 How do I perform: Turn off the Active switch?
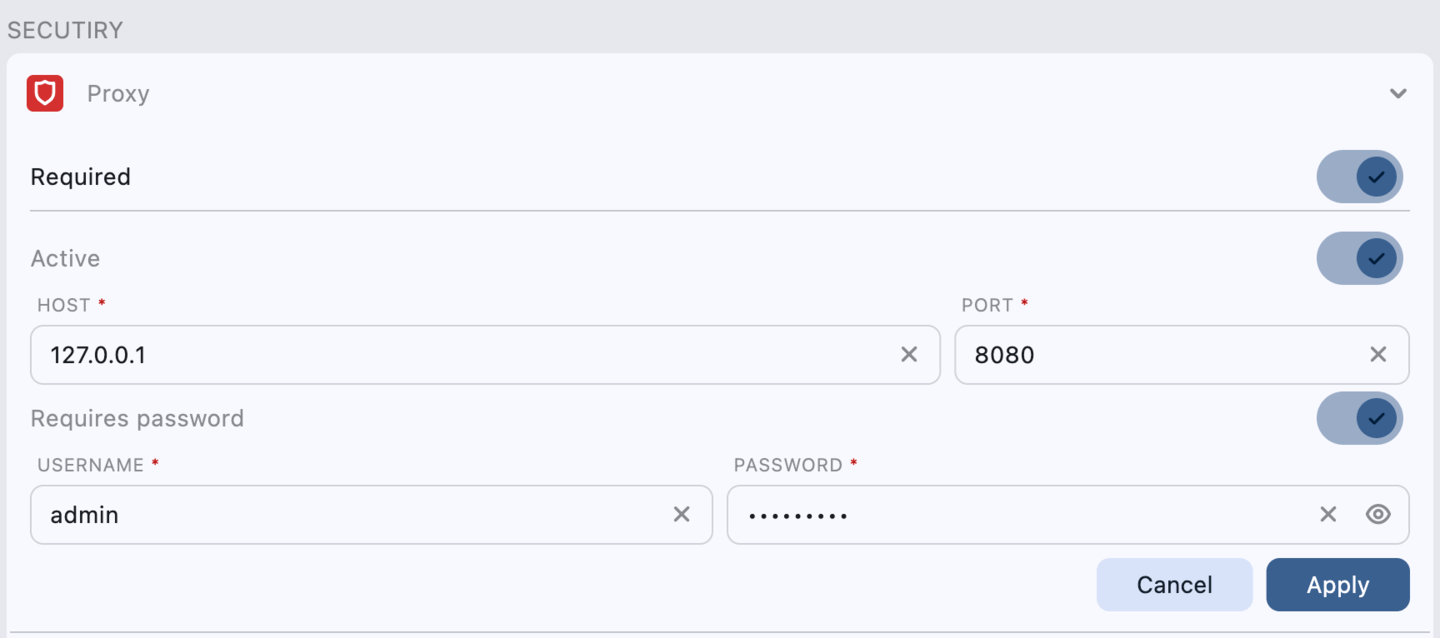tap(1360, 258)
